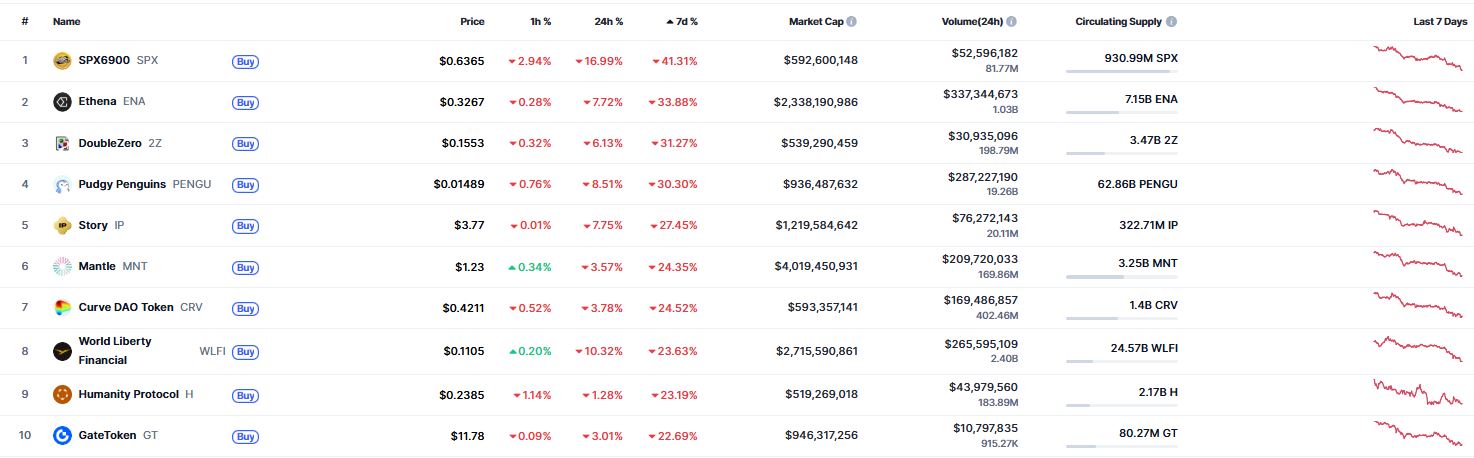Click the DoubleZero coin logo icon

[x=62, y=143]
